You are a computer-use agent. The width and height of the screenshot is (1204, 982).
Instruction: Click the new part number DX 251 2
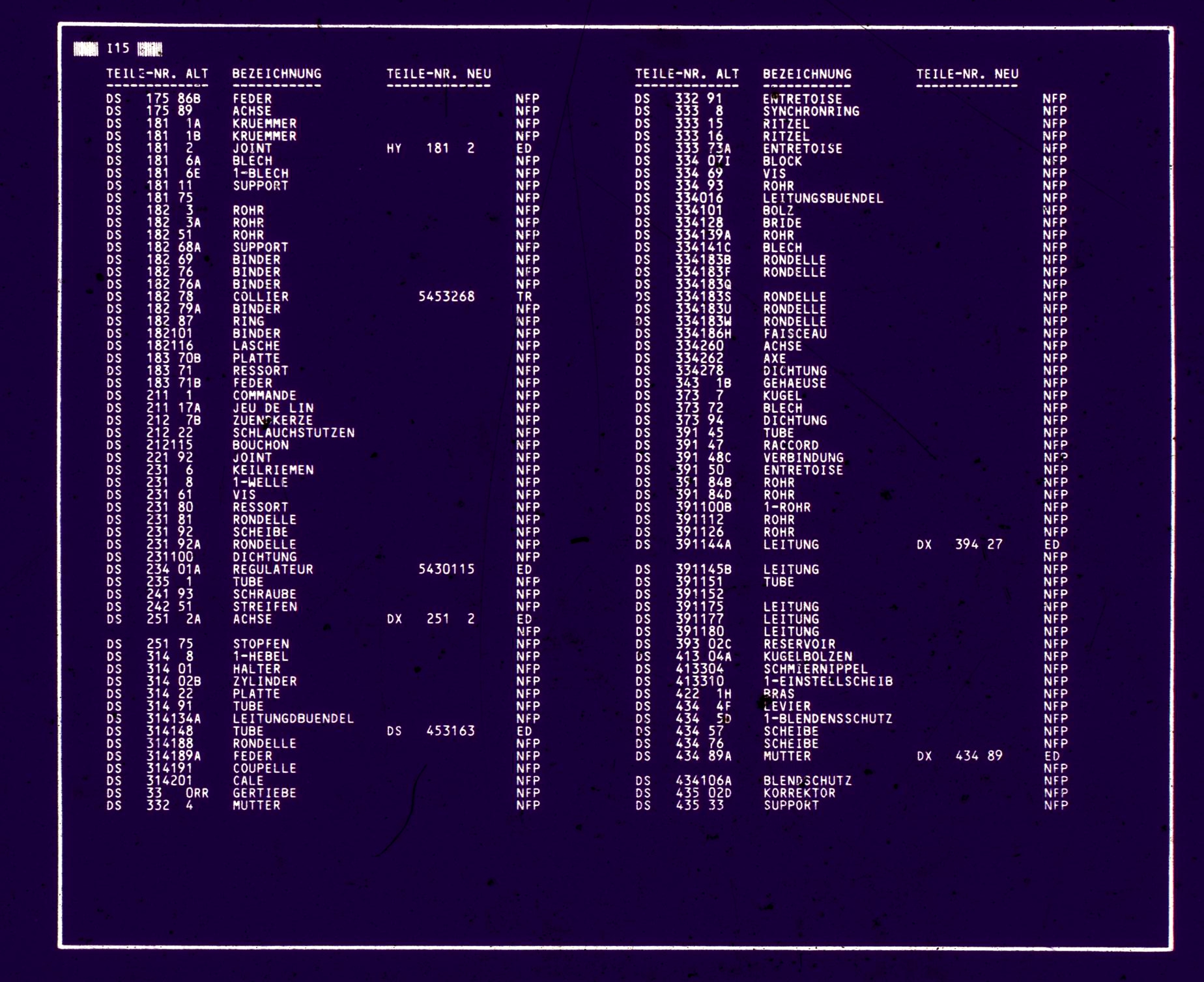[x=431, y=619]
